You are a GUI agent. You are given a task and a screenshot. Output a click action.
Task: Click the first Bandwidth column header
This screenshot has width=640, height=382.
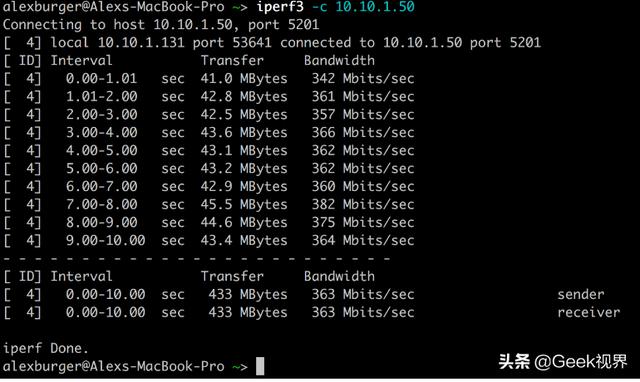coord(339,60)
